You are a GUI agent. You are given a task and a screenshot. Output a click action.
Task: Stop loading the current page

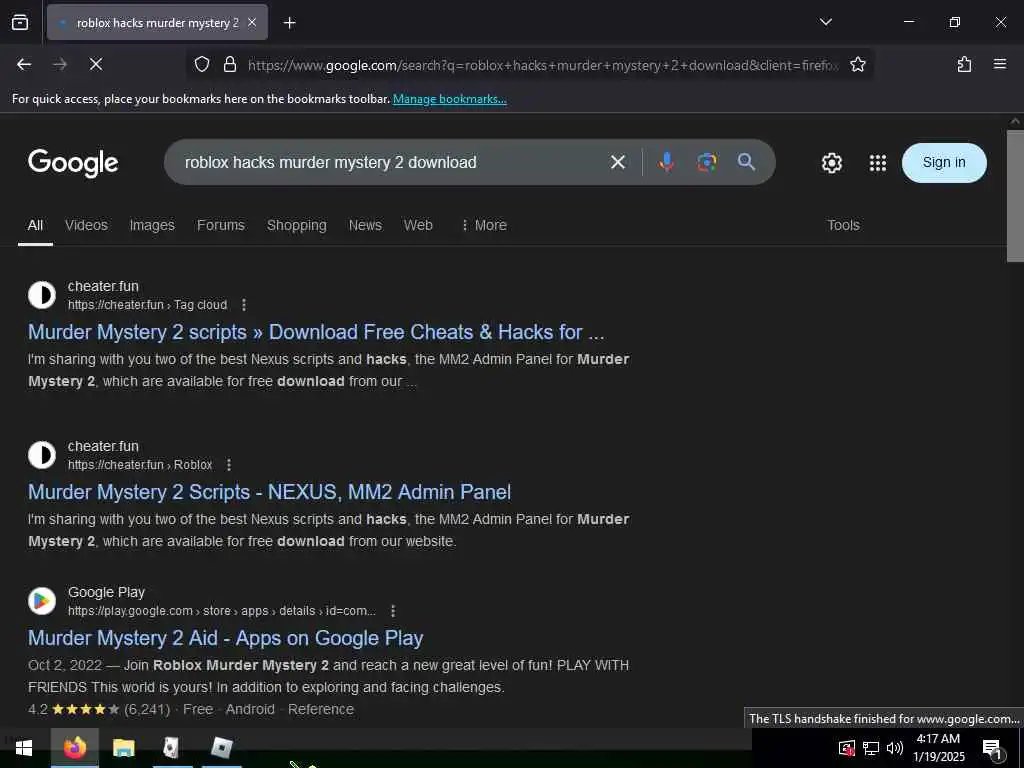point(95,64)
